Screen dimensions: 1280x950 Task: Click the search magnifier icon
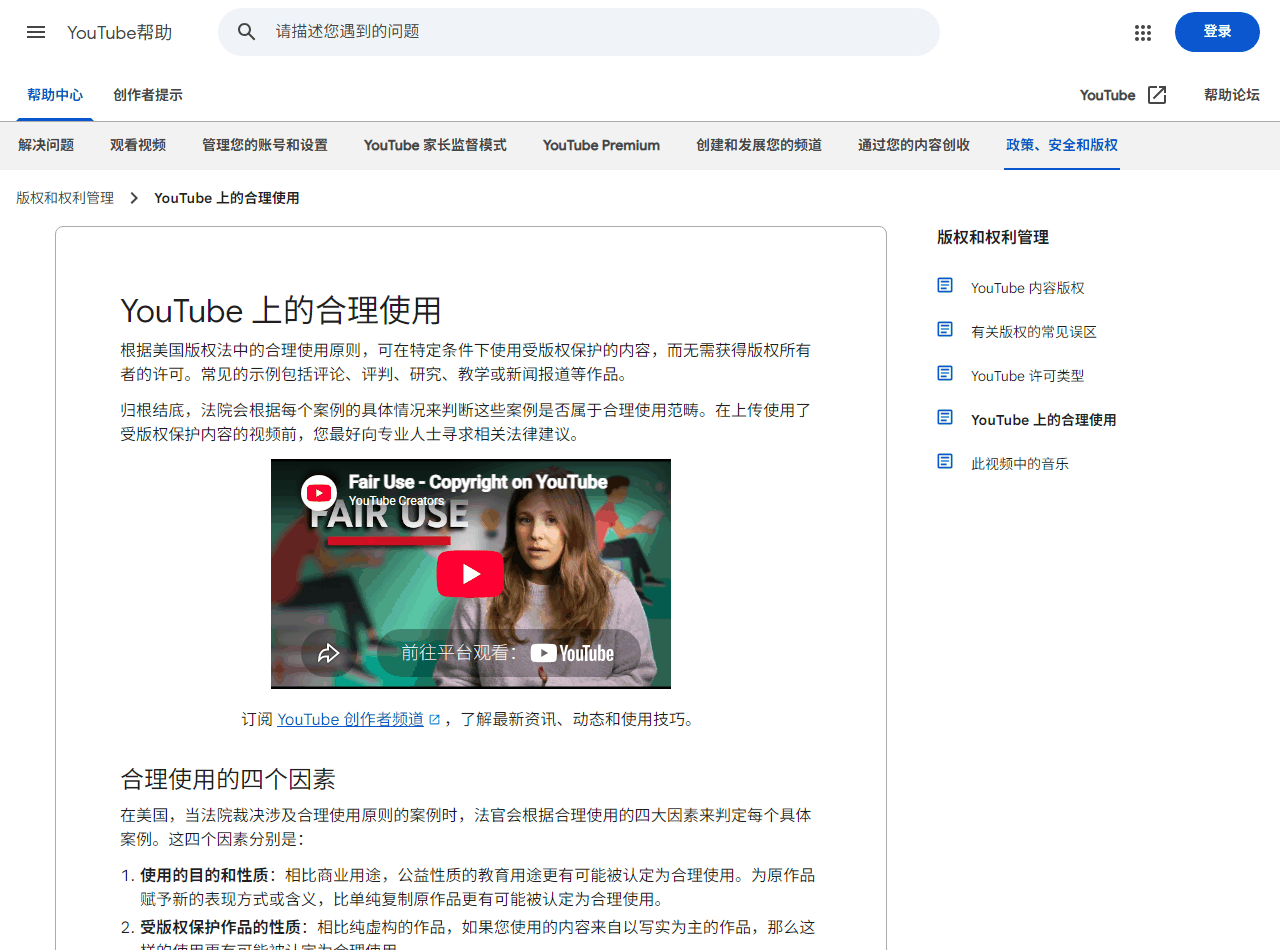point(247,32)
